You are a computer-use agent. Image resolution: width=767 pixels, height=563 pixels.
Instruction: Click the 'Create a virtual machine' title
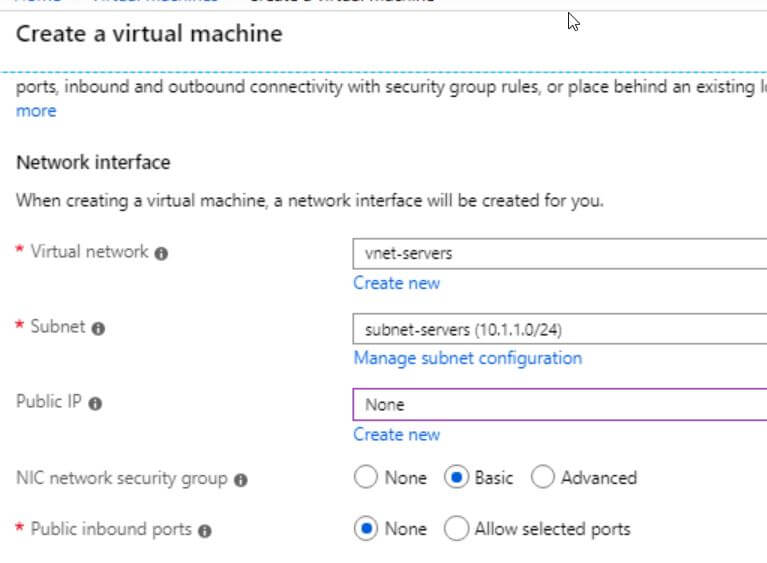pyautogui.click(x=149, y=34)
